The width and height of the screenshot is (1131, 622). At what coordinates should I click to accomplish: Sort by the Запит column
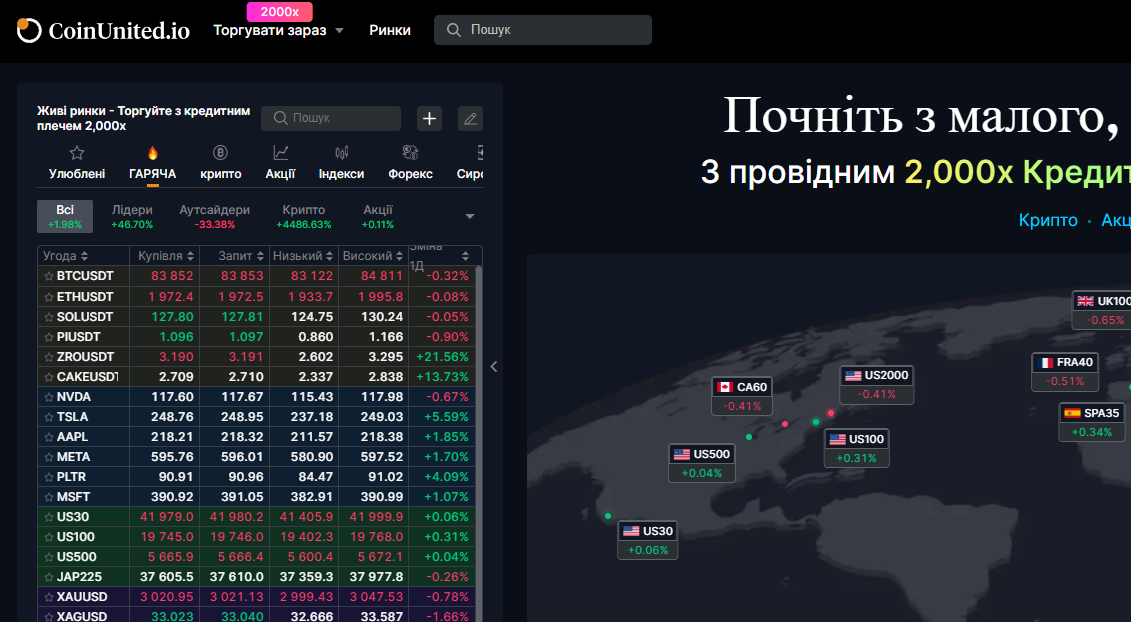click(242, 255)
